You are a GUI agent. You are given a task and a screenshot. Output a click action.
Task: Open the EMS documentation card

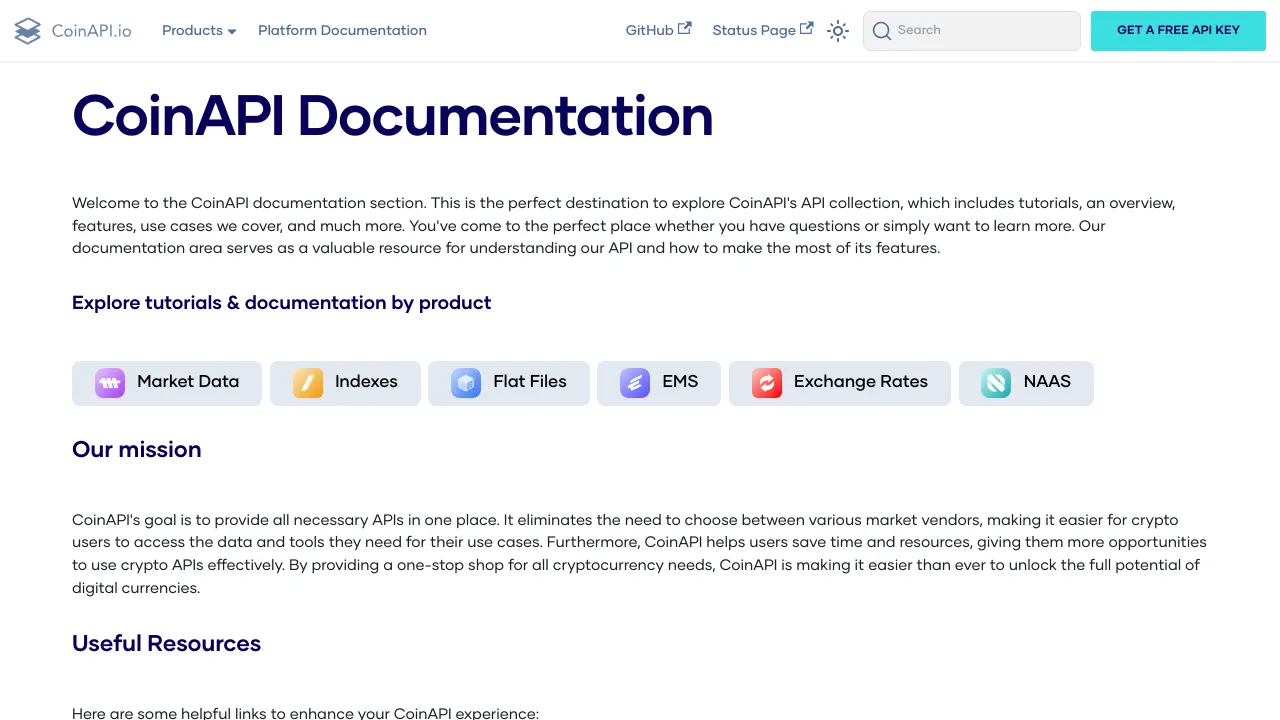pos(659,383)
